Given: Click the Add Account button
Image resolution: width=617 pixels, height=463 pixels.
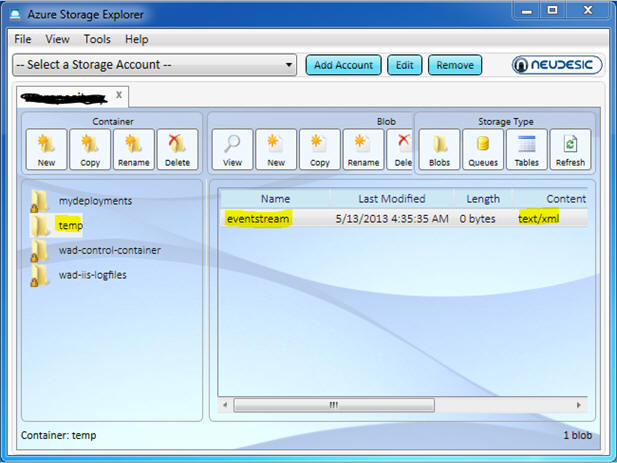Looking at the screenshot, I should click(343, 65).
